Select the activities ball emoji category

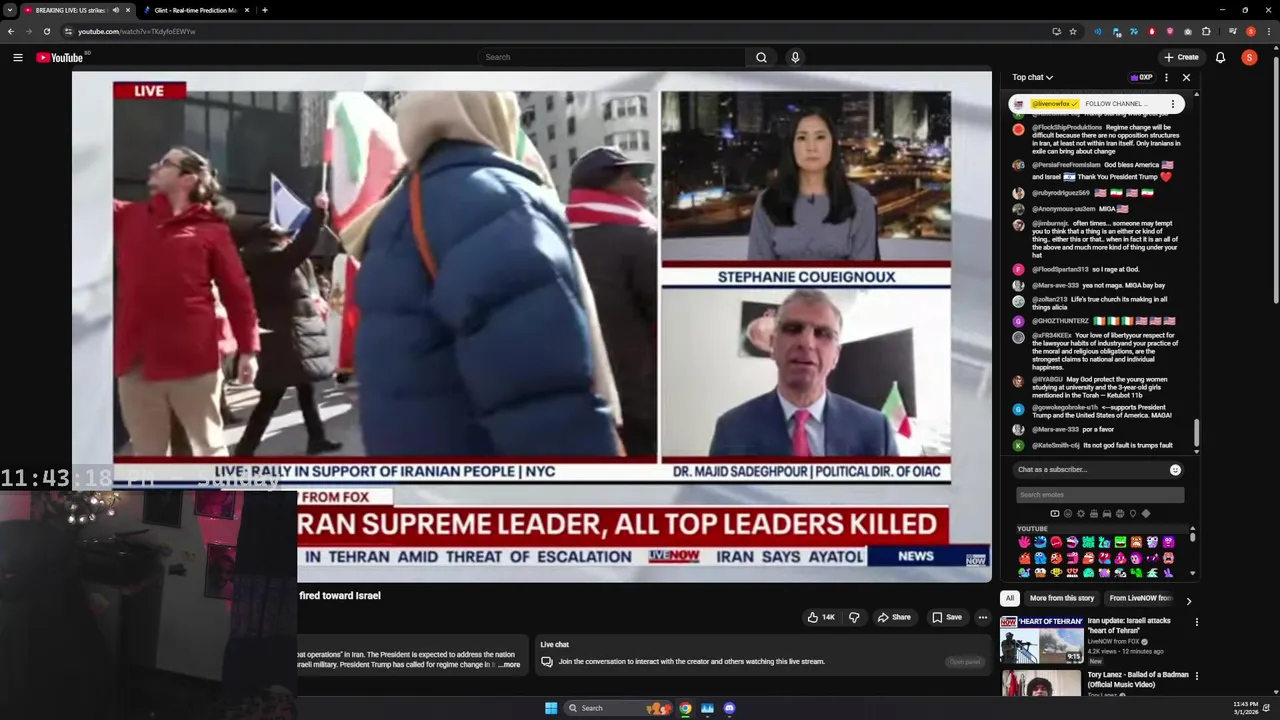1119,514
